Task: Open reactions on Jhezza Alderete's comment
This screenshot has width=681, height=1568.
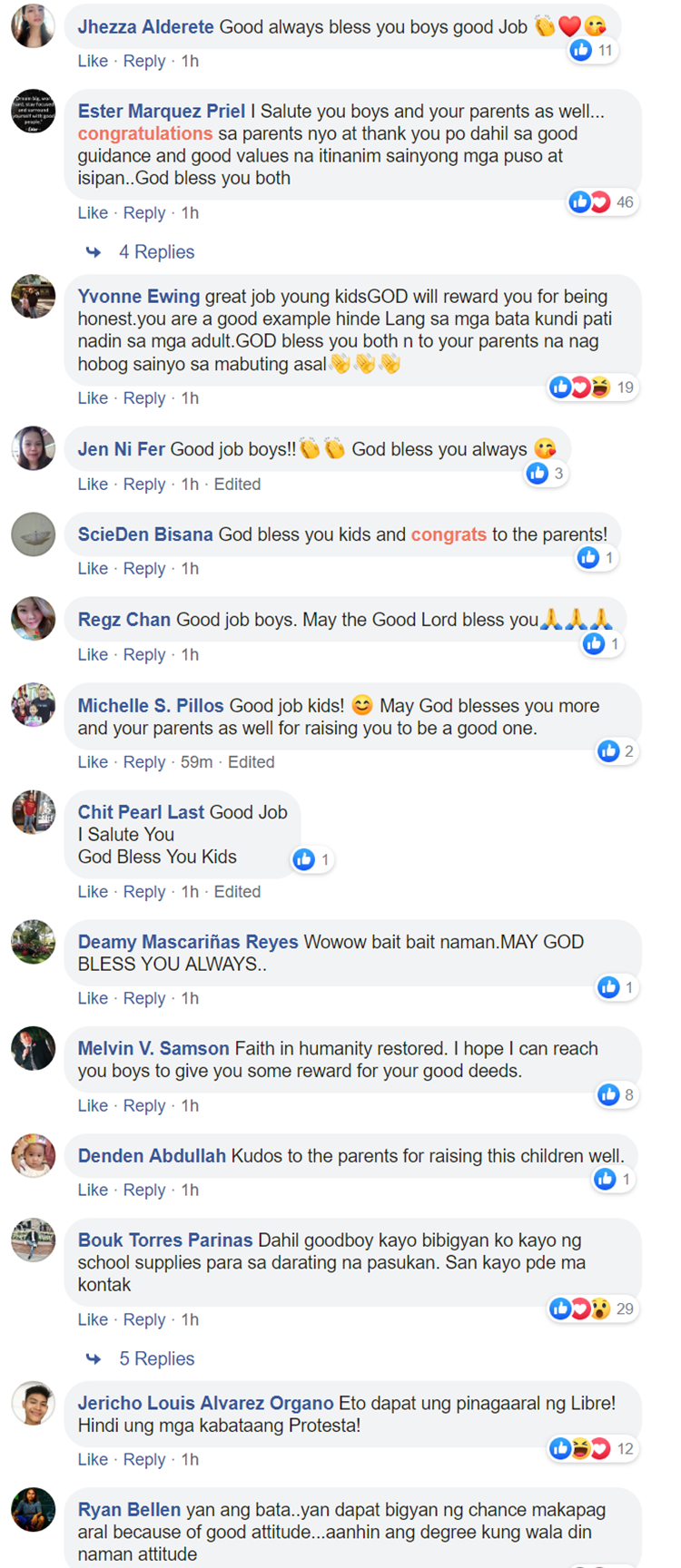Action: click(x=593, y=51)
